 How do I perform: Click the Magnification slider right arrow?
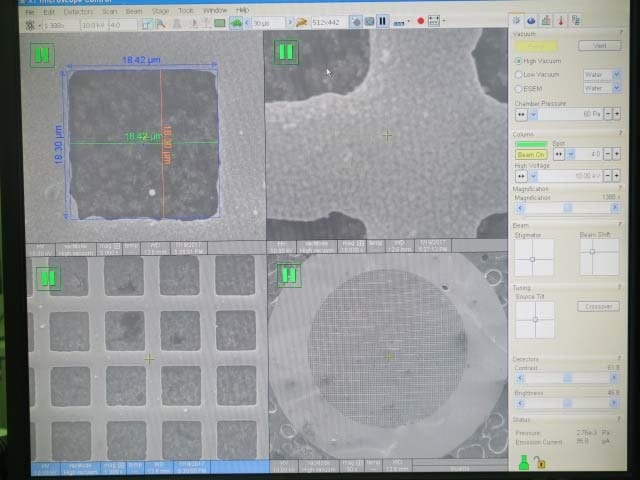[x=614, y=208]
